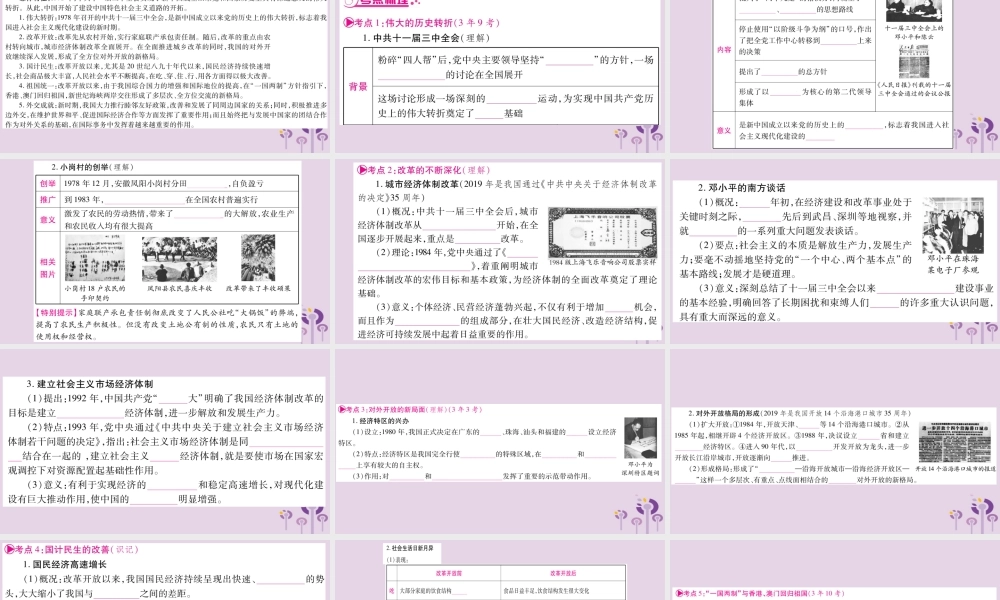1000x600 pixels.
Task: Click the 14个沿海港口城市 newspaper image
Action: click(x=955, y=441)
